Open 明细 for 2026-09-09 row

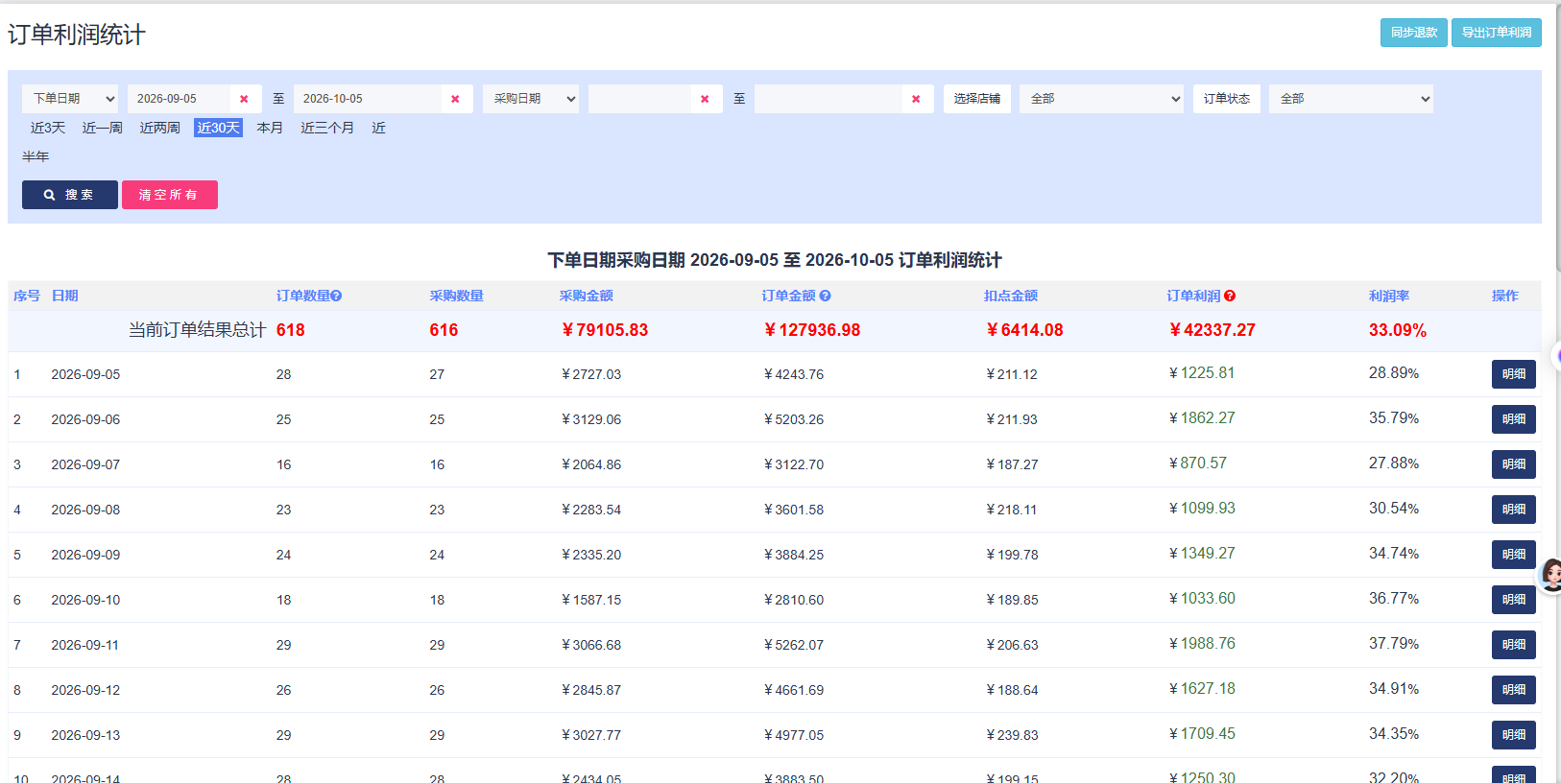(x=1514, y=555)
